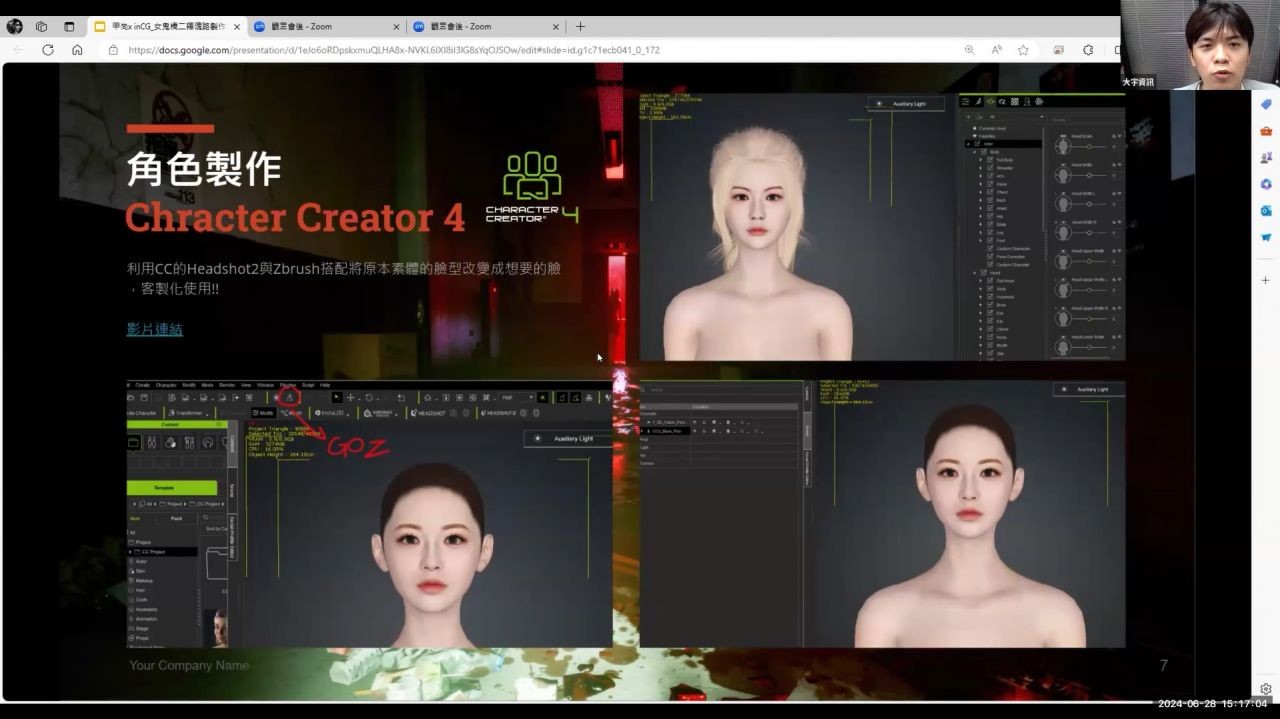The width and height of the screenshot is (1280, 719).
Task: Click the plus icon to customize sidebar
Action: pyautogui.click(x=1265, y=280)
